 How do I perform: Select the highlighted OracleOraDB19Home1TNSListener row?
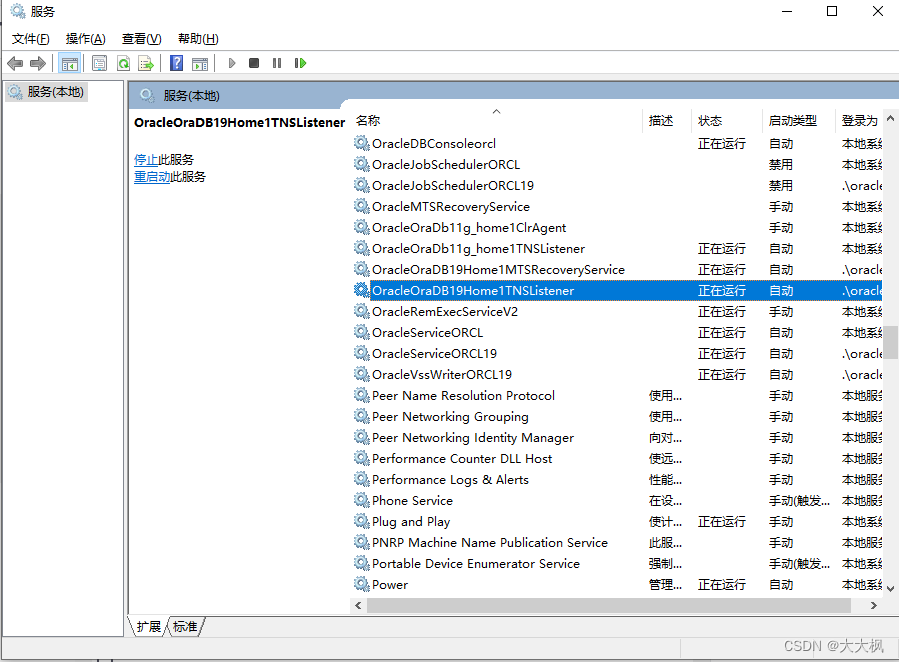(617, 291)
